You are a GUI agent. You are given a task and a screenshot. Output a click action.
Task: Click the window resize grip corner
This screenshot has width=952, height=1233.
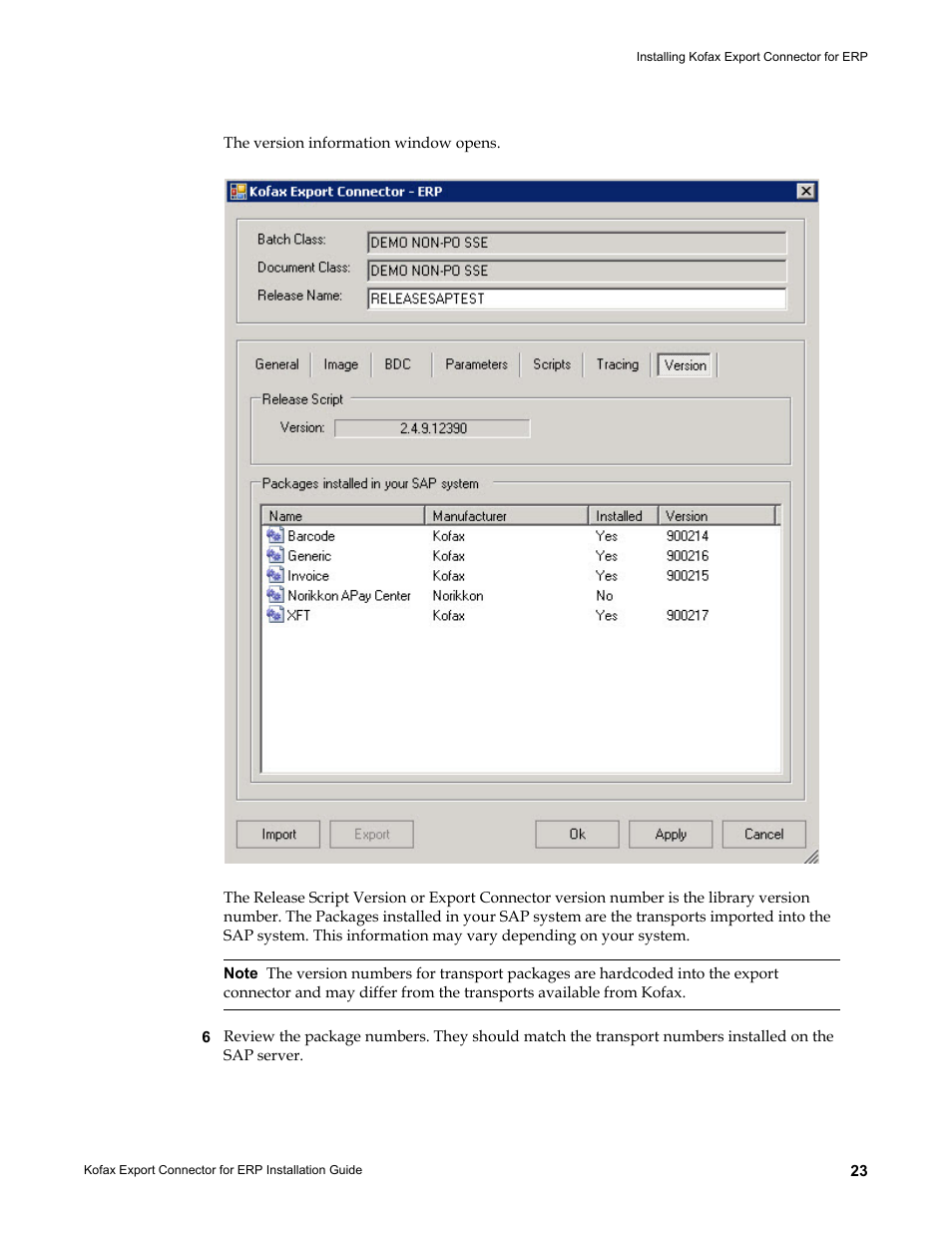coord(811,857)
